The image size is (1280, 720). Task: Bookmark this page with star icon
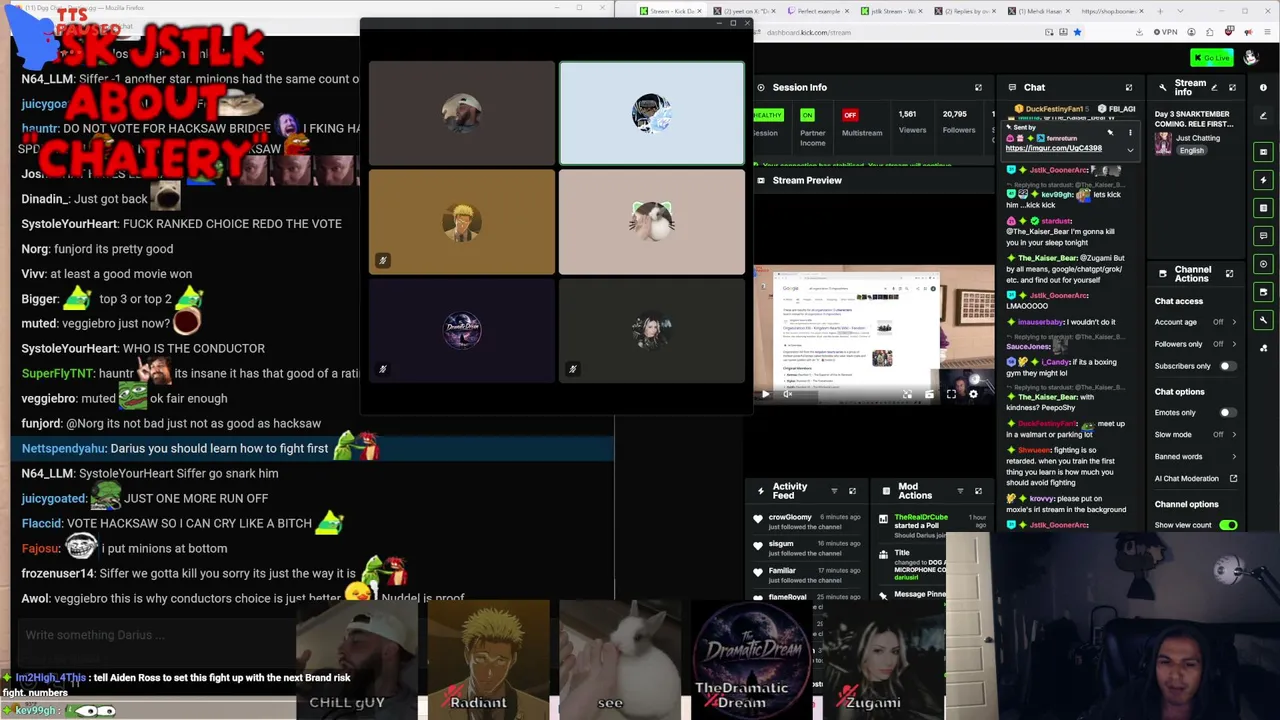click(1077, 32)
